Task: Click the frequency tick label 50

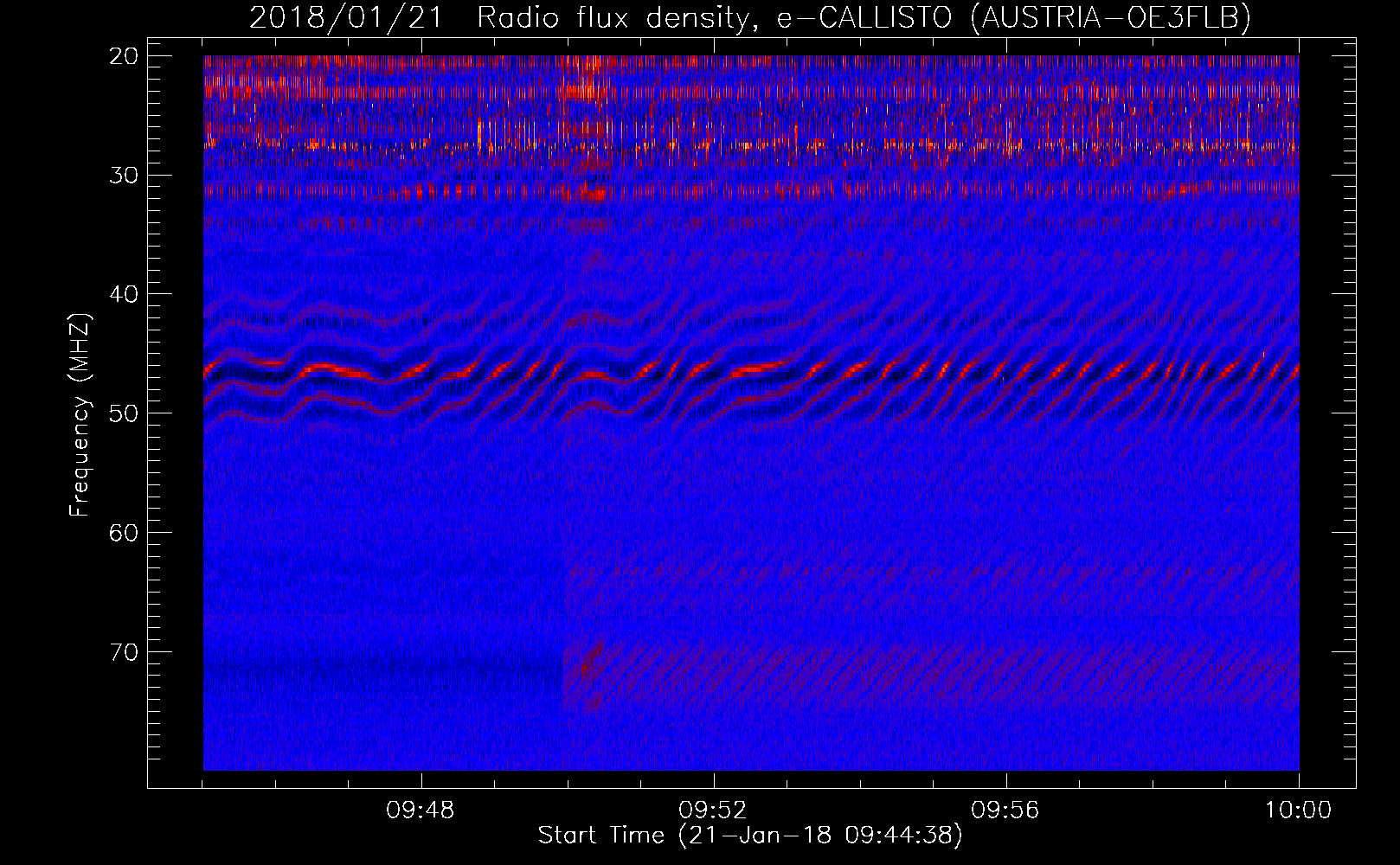Action: pyautogui.click(x=125, y=413)
